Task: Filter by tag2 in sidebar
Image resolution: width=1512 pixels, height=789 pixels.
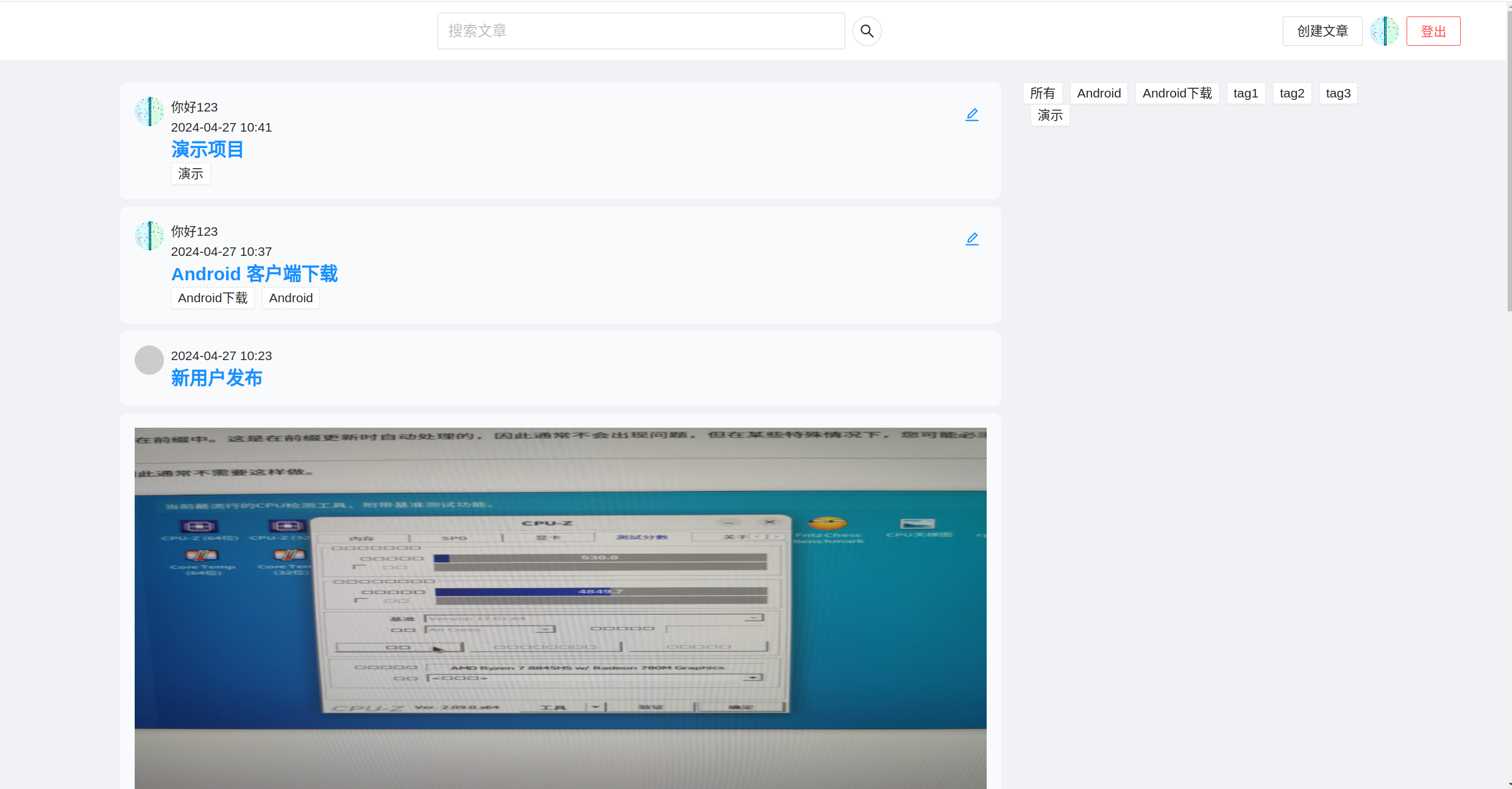Action: [x=1292, y=93]
